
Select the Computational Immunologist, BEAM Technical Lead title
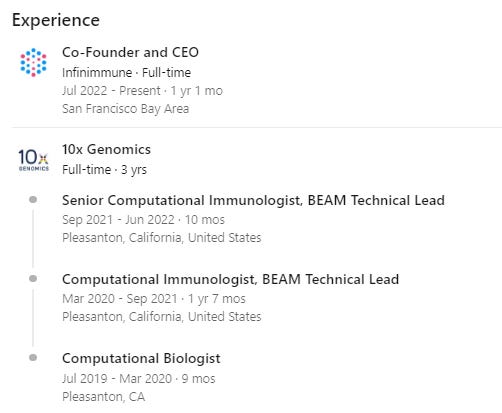230,279
